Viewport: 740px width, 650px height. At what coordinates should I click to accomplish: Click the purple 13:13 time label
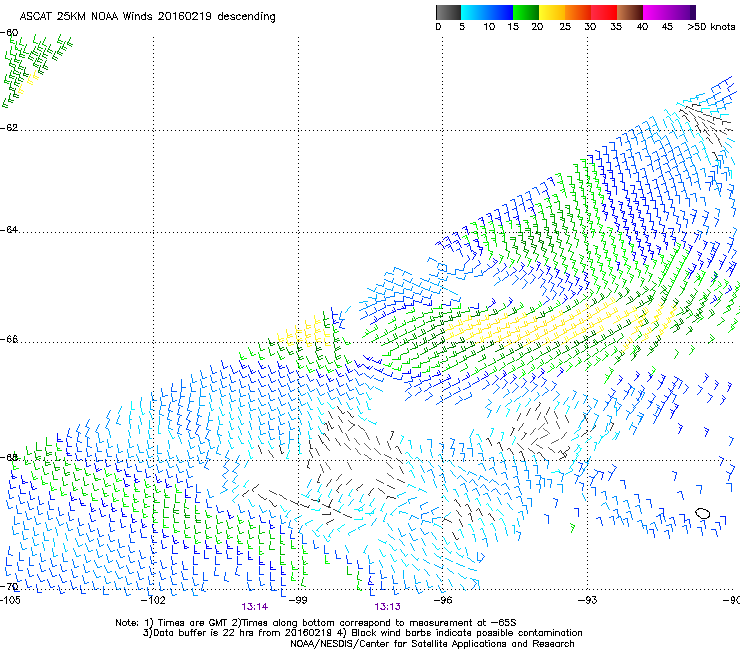coord(387,607)
